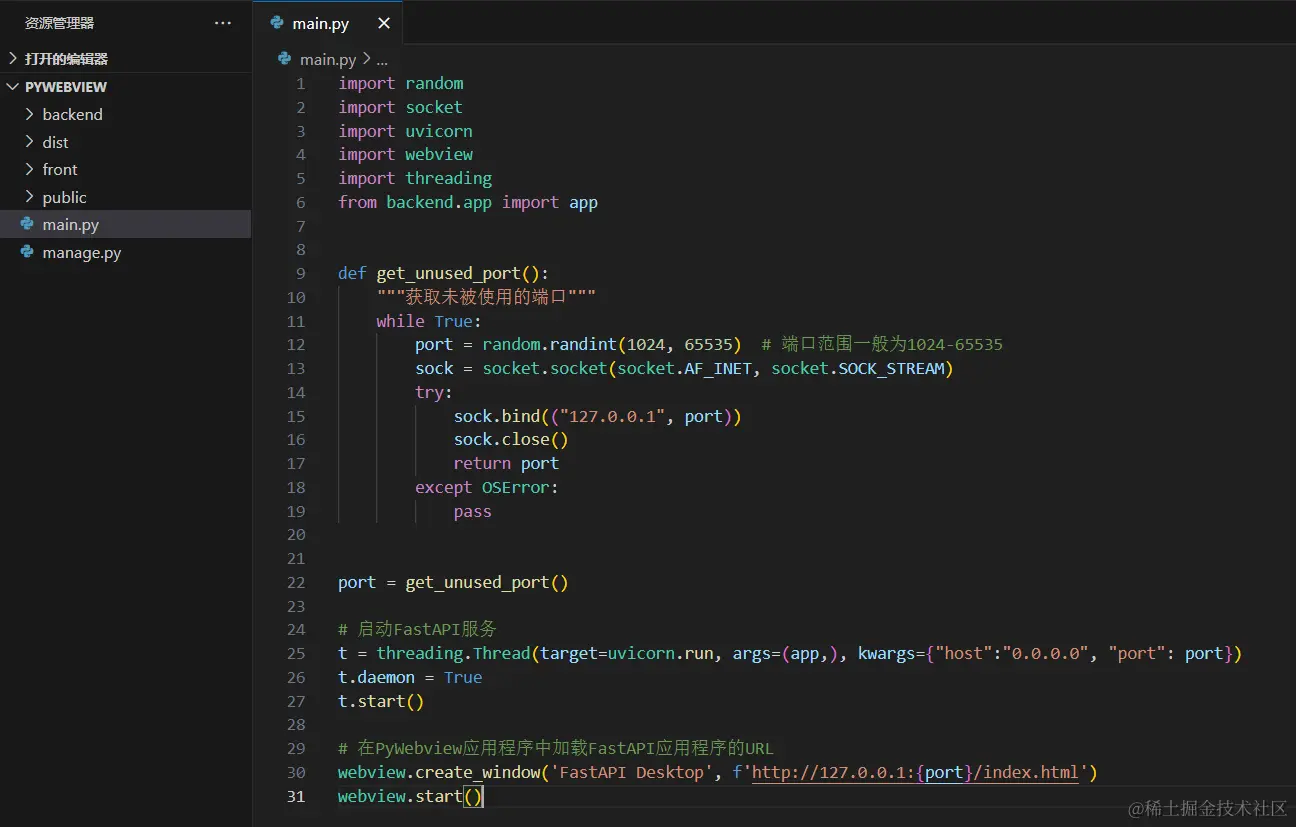1296x827 pixels.
Task: Click the comment about PyWebview加载FastAPI URL
Action: (556, 749)
